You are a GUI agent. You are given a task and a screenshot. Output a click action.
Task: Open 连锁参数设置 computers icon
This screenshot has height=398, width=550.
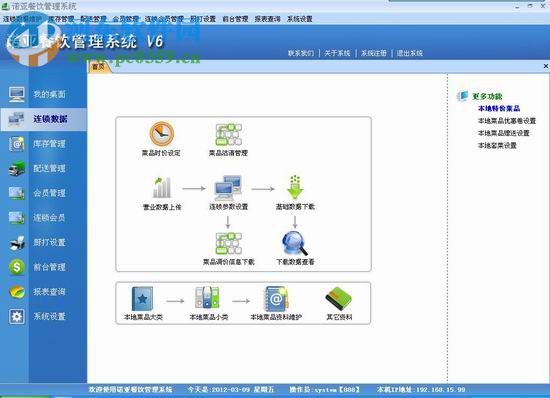point(228,188)
